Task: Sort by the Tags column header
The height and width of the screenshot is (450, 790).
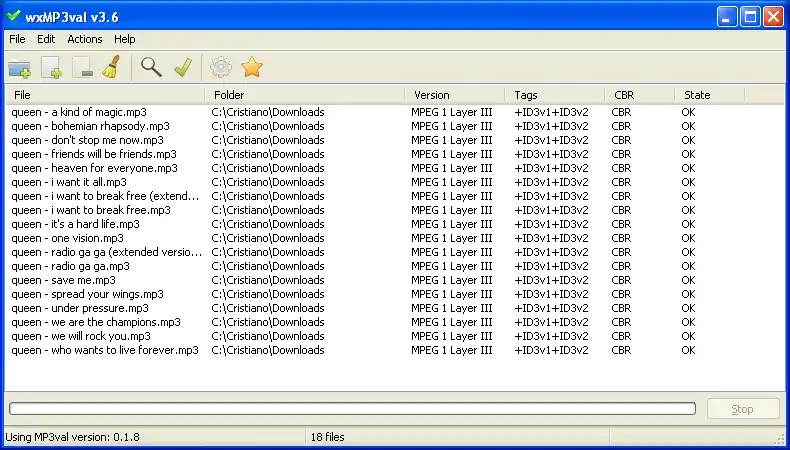Action: tap(555, 95)
